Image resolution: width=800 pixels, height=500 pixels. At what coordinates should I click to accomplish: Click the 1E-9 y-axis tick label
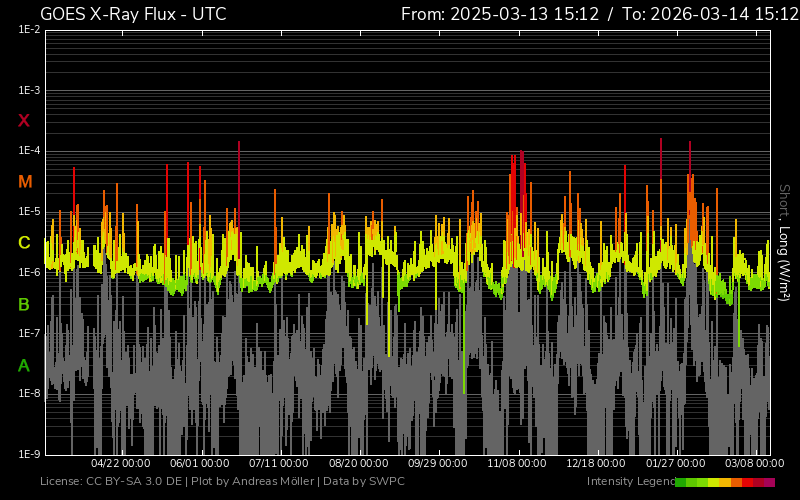(27, 454)
